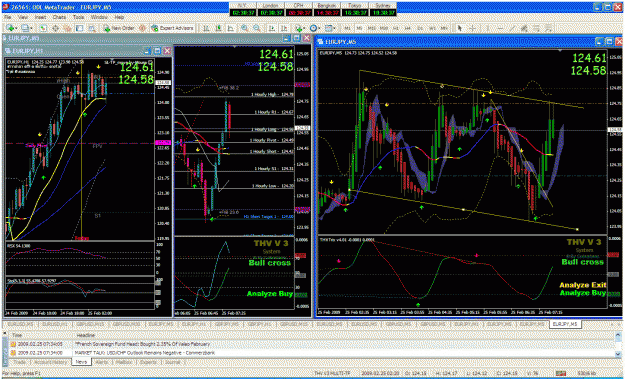This screenshot has height=379, width=625.
Task: Select the H4 timeframe
Action: pos(407,28)
